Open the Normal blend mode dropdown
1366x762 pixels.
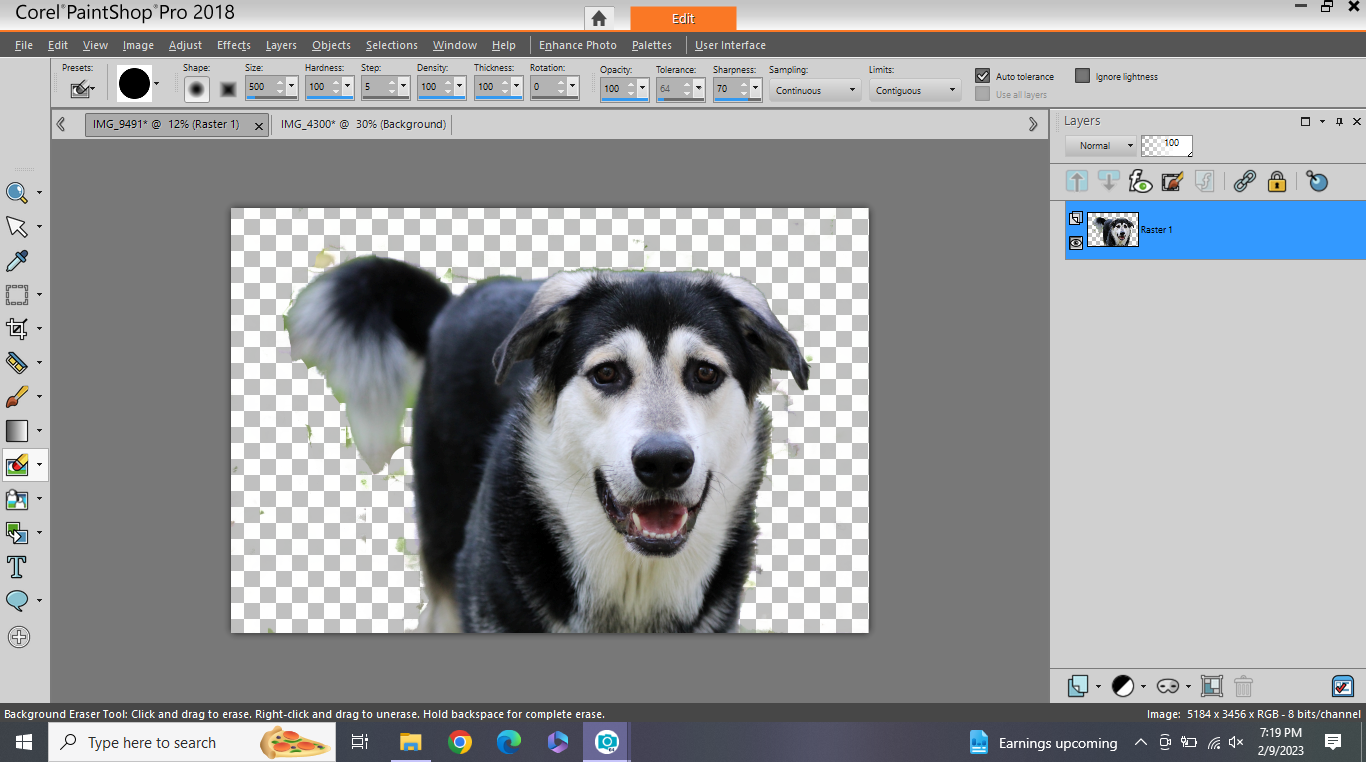1101,146
